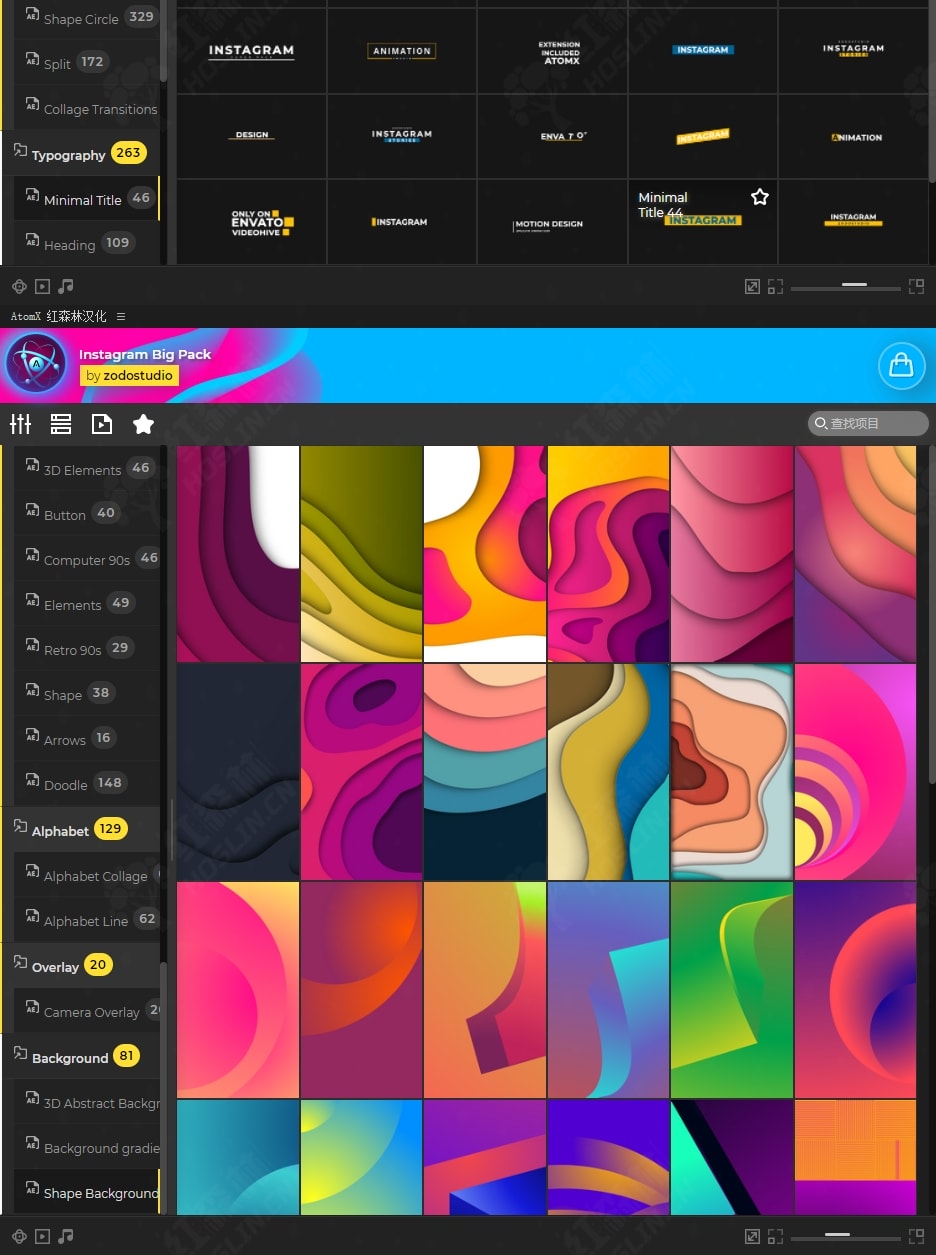Screen dimensions: 936x1255
Task: Adjust the upper panel thumbnail size slider
Action: 854,287
